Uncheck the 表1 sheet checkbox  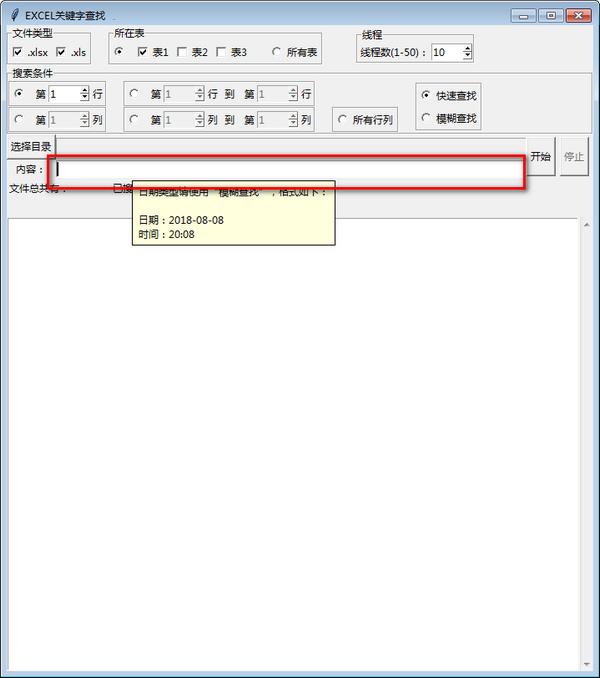(142, 52)
